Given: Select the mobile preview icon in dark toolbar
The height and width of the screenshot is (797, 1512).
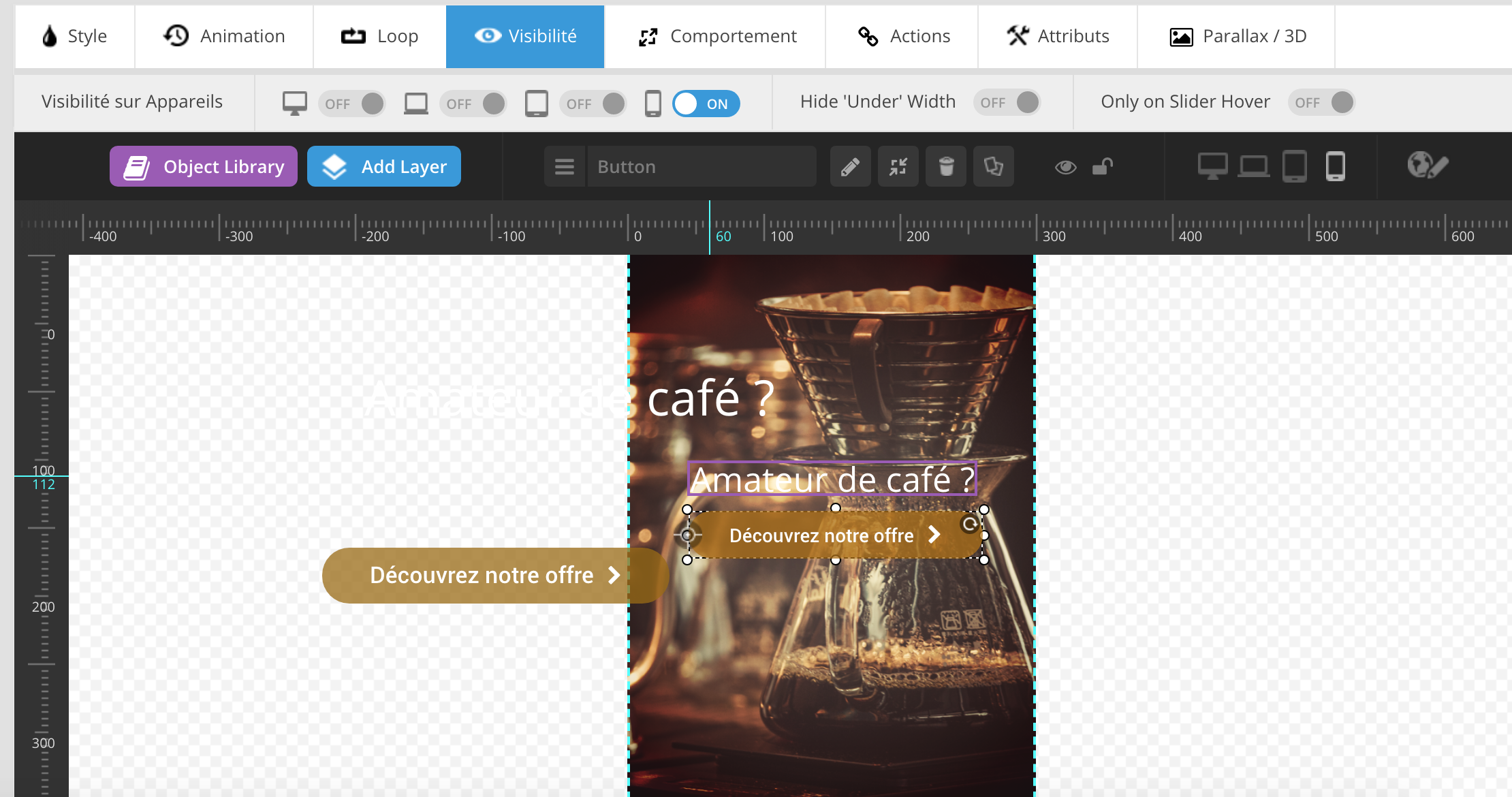Looking at the screenshot, I should coord(1335,166).
